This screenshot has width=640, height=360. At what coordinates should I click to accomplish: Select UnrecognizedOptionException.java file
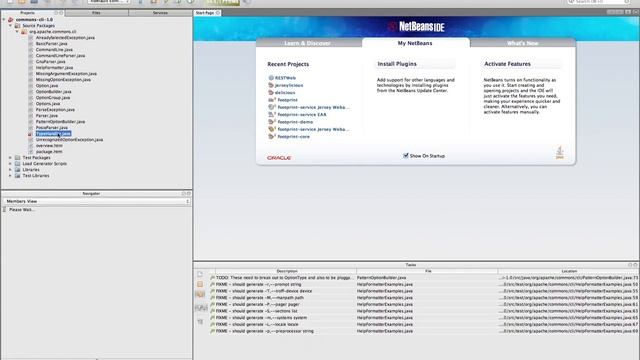click(x=69, y=140)
